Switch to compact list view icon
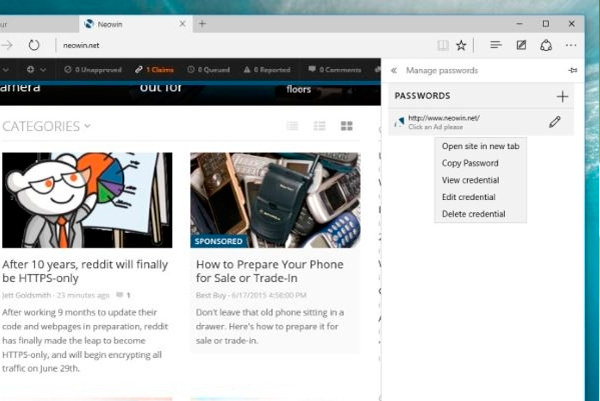Screen dimensions: 600x401 (293, 126)
